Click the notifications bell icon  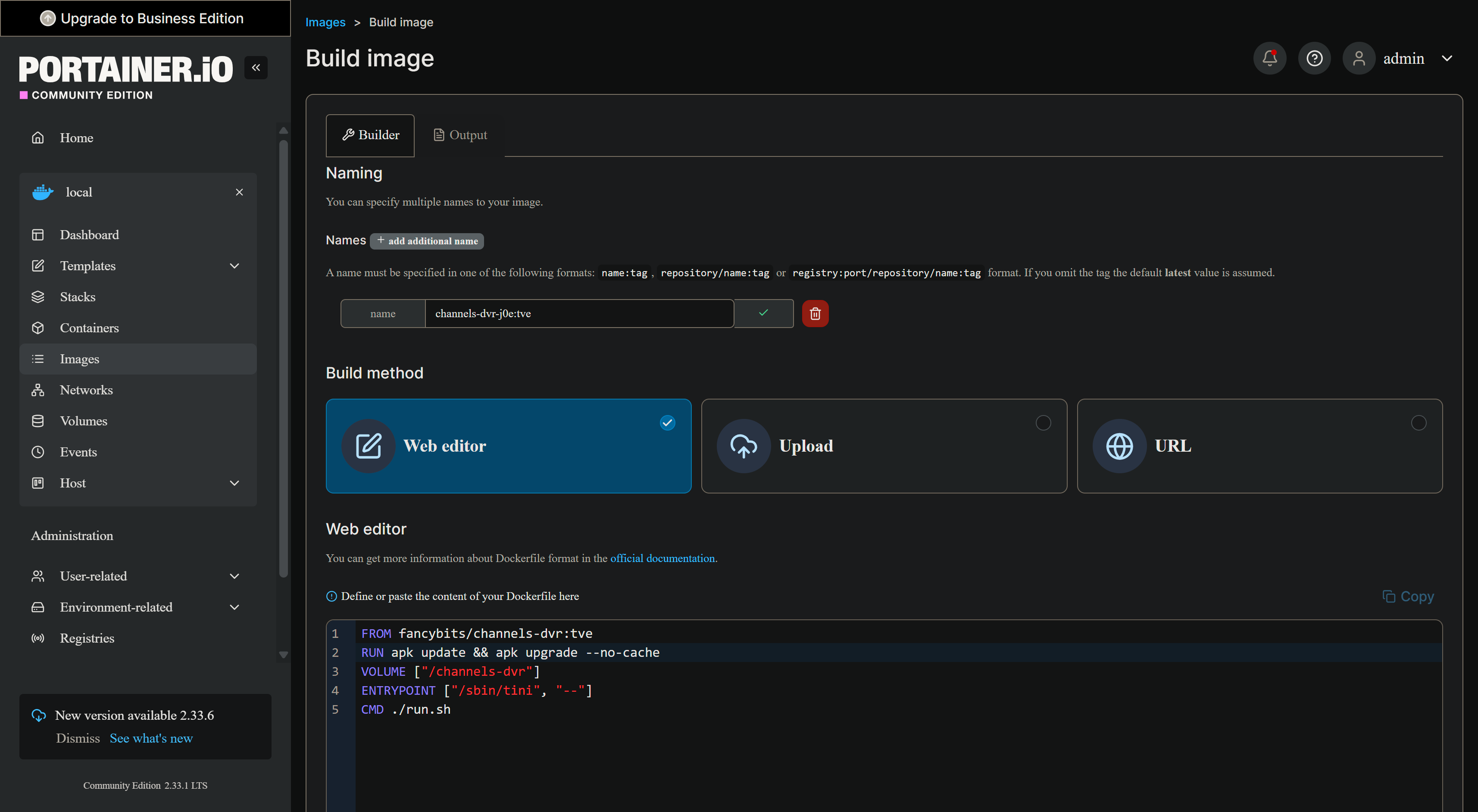click(1269, 58)
